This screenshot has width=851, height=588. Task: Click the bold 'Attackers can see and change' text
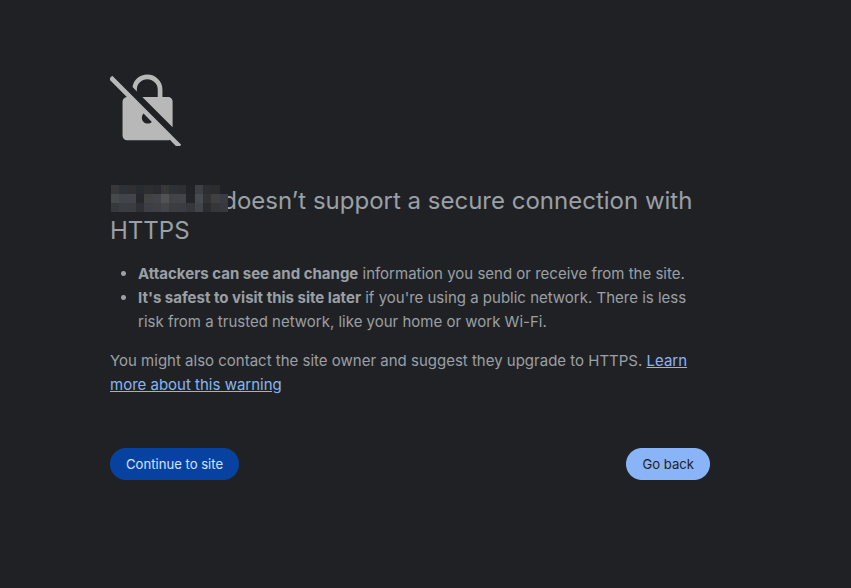pyautogui.click(x=248, y=273)
